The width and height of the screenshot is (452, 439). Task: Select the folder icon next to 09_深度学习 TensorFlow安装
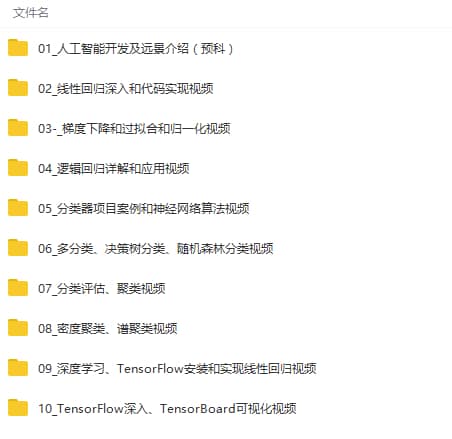18,368
